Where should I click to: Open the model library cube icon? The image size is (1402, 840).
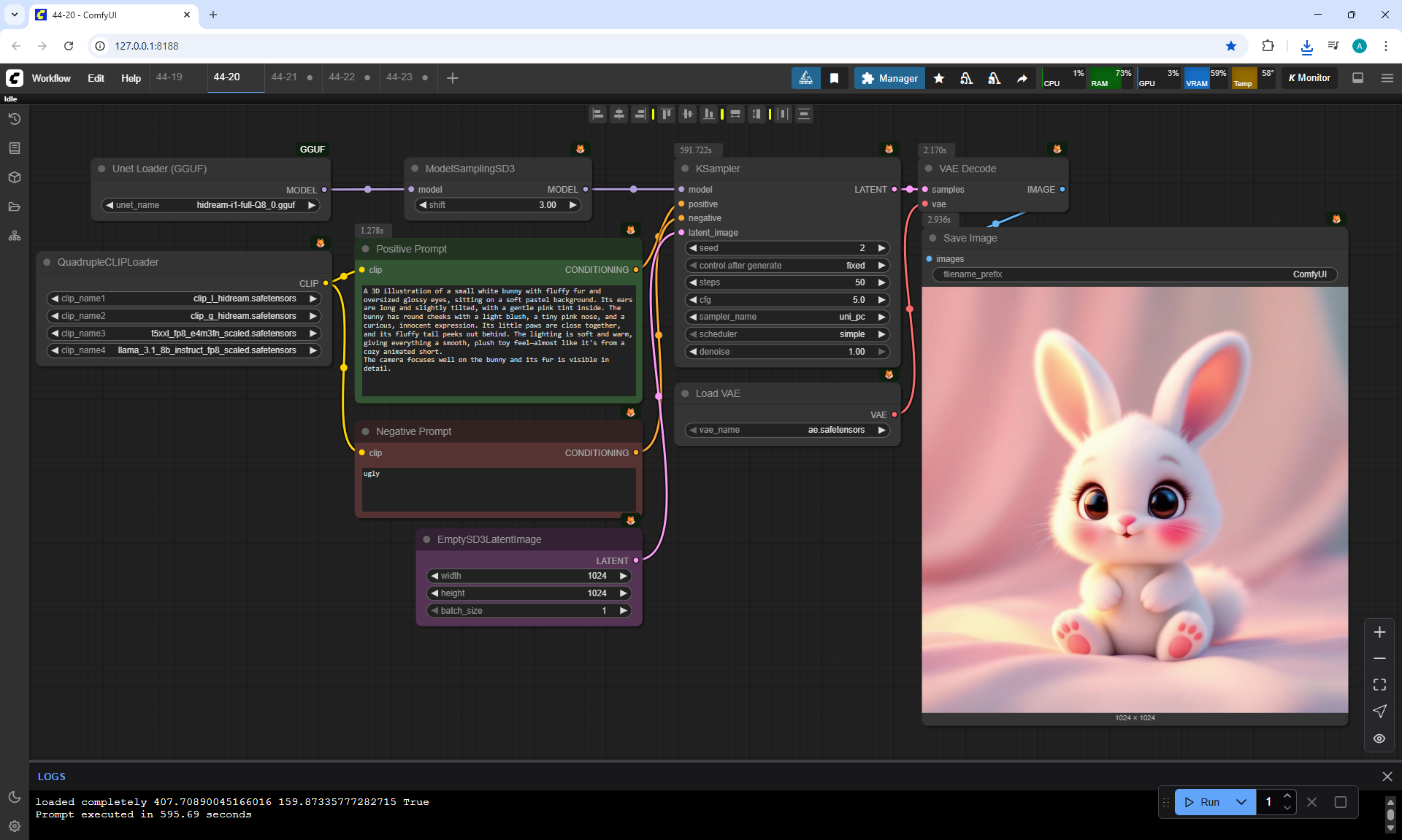pos(15,177)
